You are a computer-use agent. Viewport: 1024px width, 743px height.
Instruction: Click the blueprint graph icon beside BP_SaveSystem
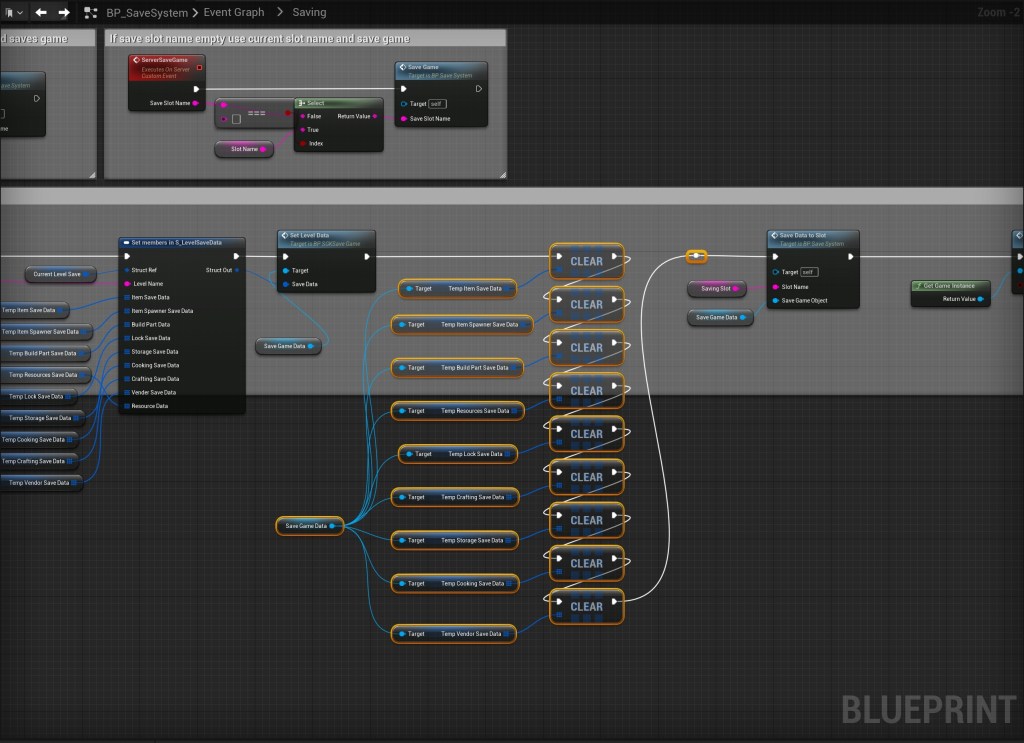point(92,13)
